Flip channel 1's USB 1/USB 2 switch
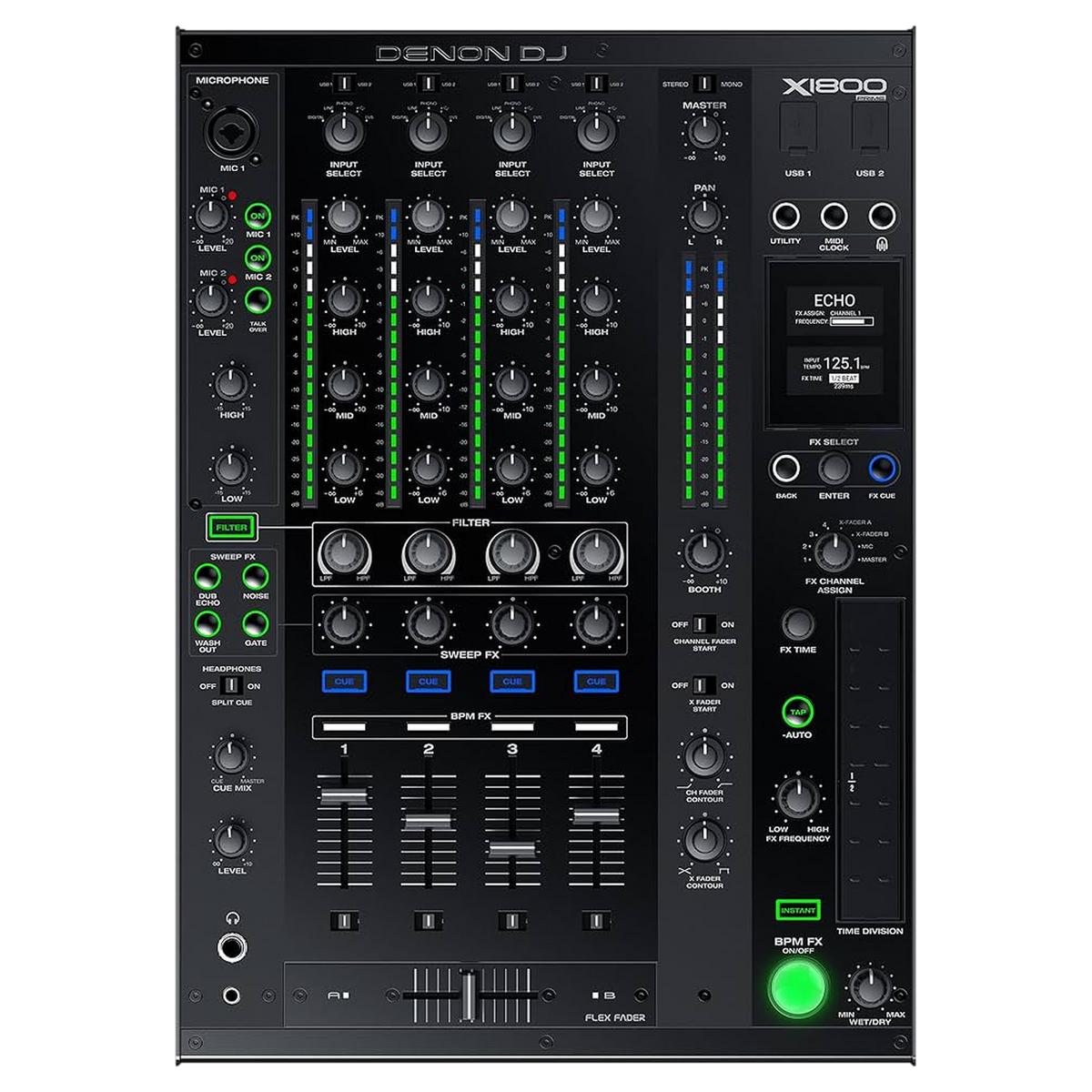1092x1092 pixels. 344,84
